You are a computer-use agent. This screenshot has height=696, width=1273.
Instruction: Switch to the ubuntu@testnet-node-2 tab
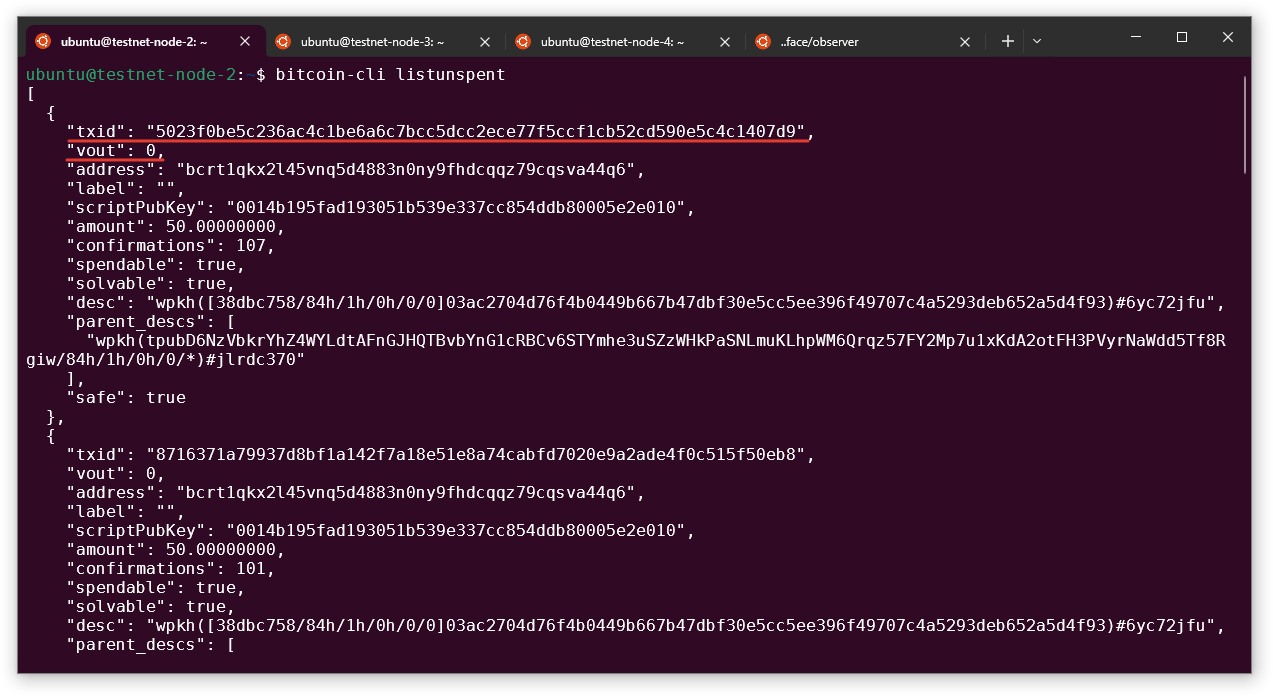click(145, 41)
